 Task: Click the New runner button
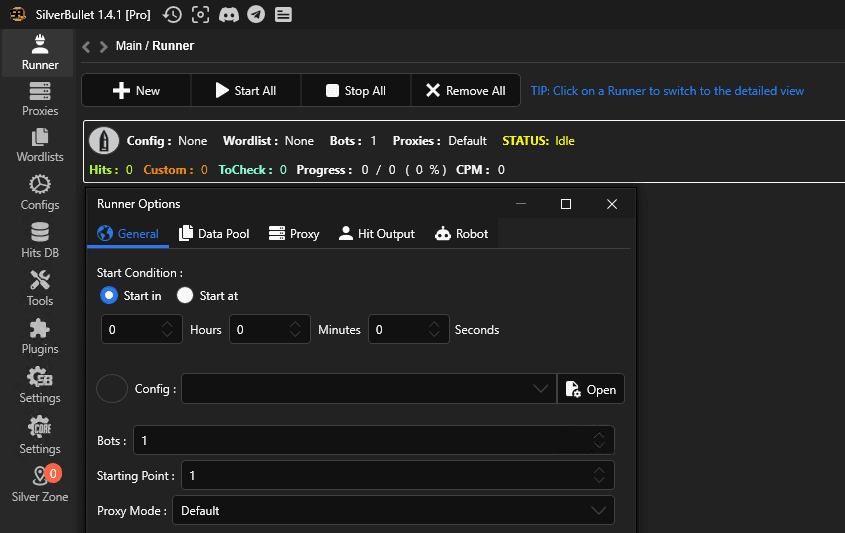[x=136, y=91]
